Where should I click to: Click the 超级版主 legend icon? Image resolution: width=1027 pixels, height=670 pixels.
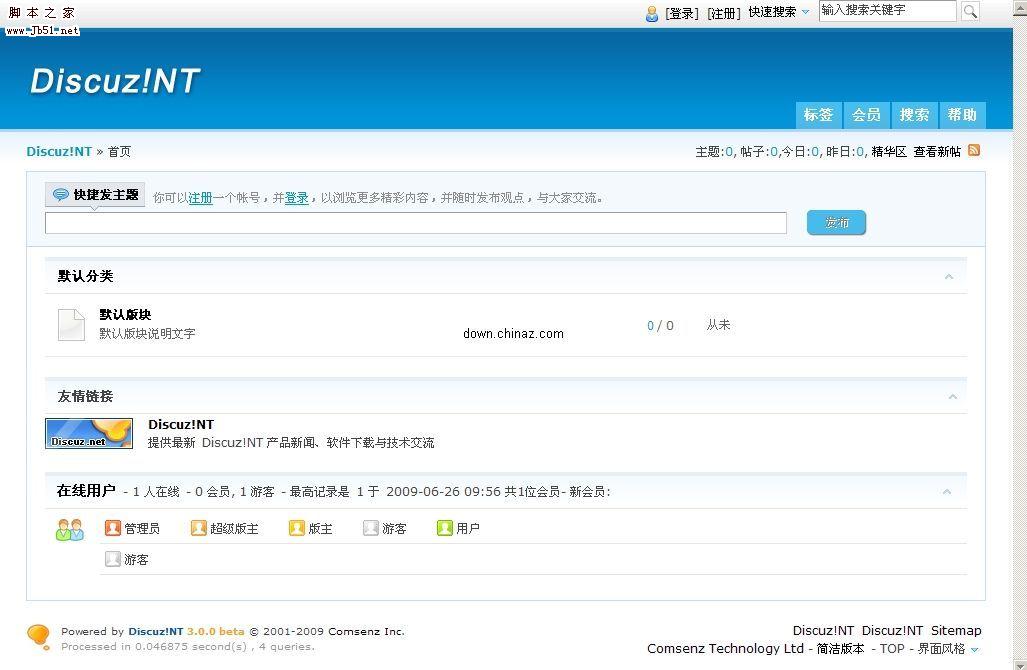(198, 528)
